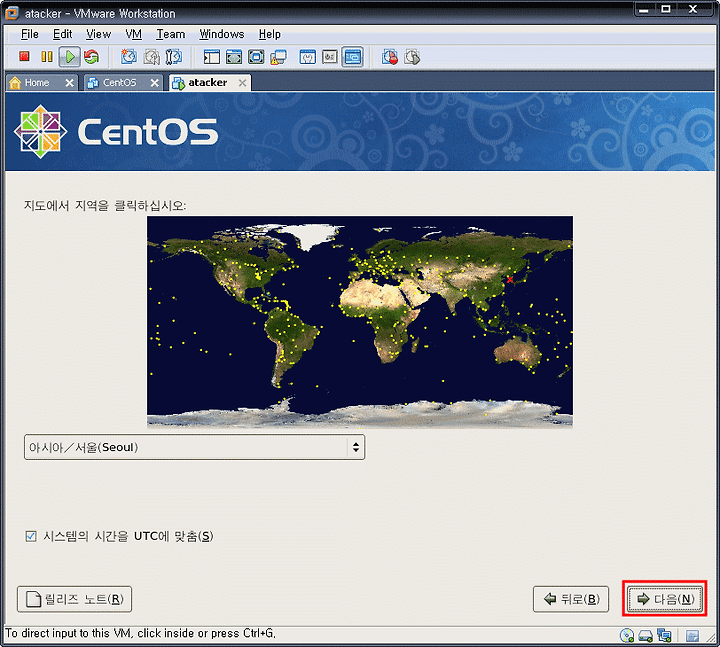Click the Revert to Snapshot toolbar icon
Image resolution: width=720 pixels, height=647 pixels.
tap(152, 57)
